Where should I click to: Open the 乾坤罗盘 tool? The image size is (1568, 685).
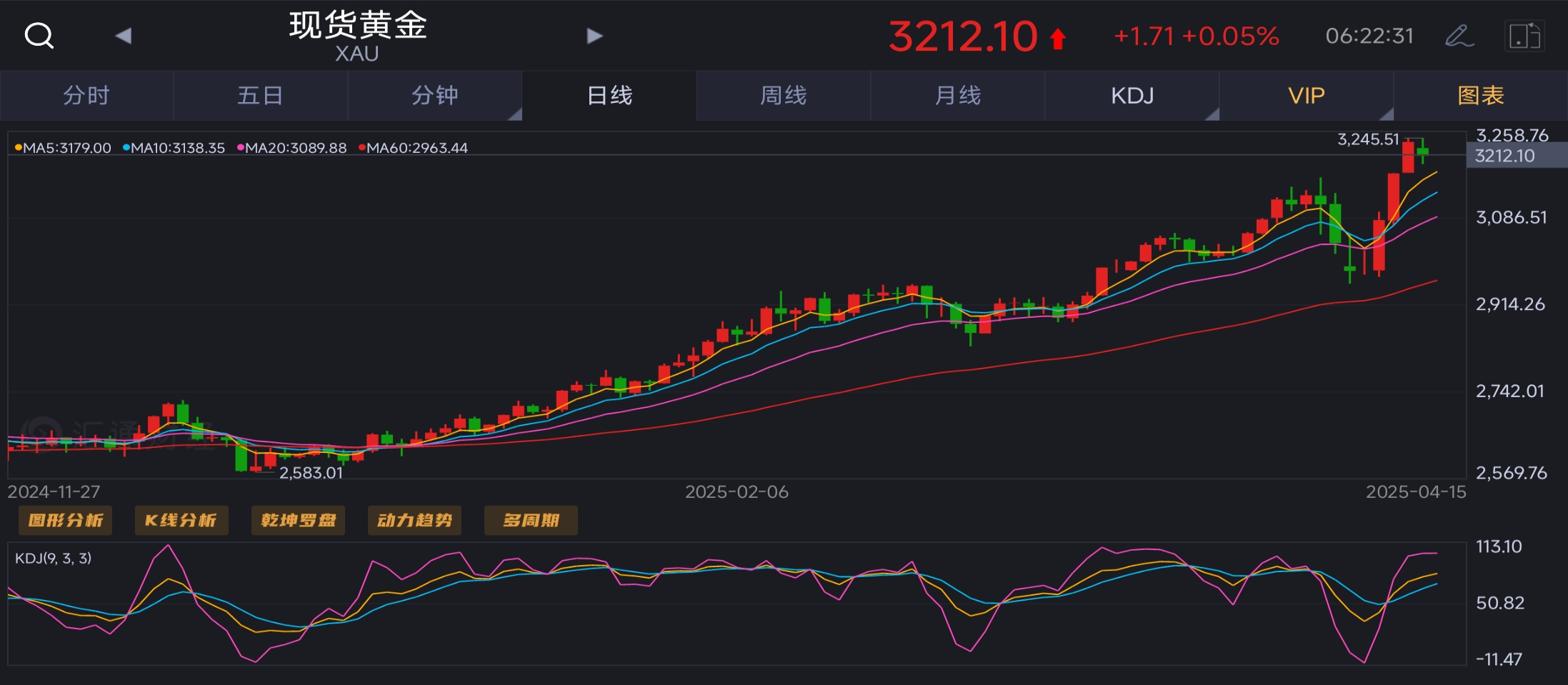click(298, 520)
